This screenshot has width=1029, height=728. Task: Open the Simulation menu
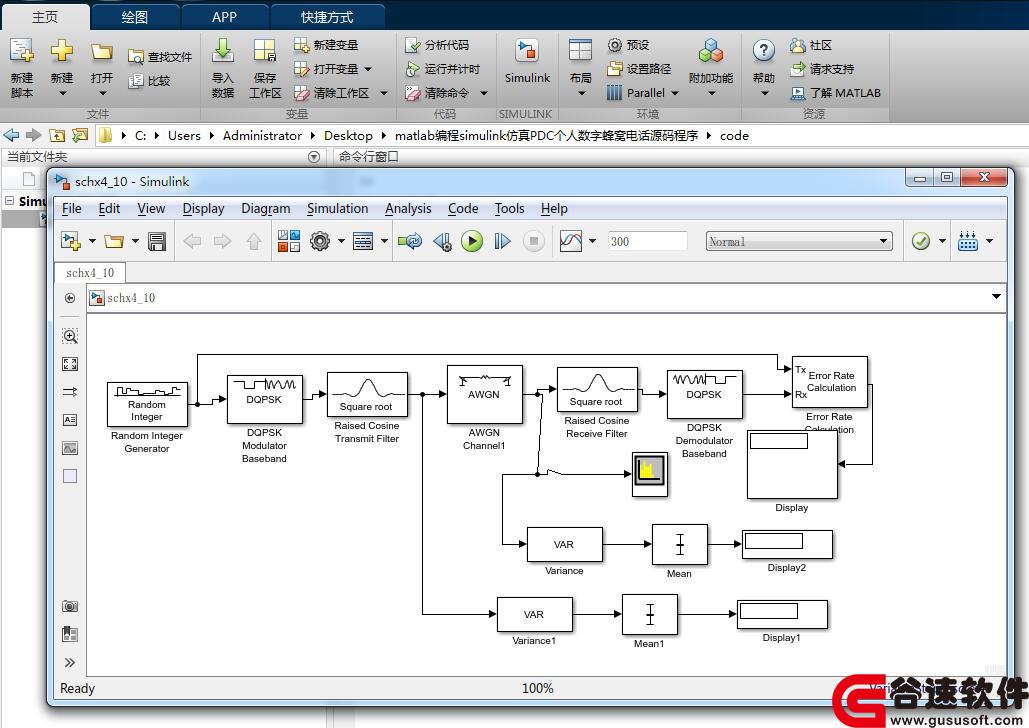(337, 209)
